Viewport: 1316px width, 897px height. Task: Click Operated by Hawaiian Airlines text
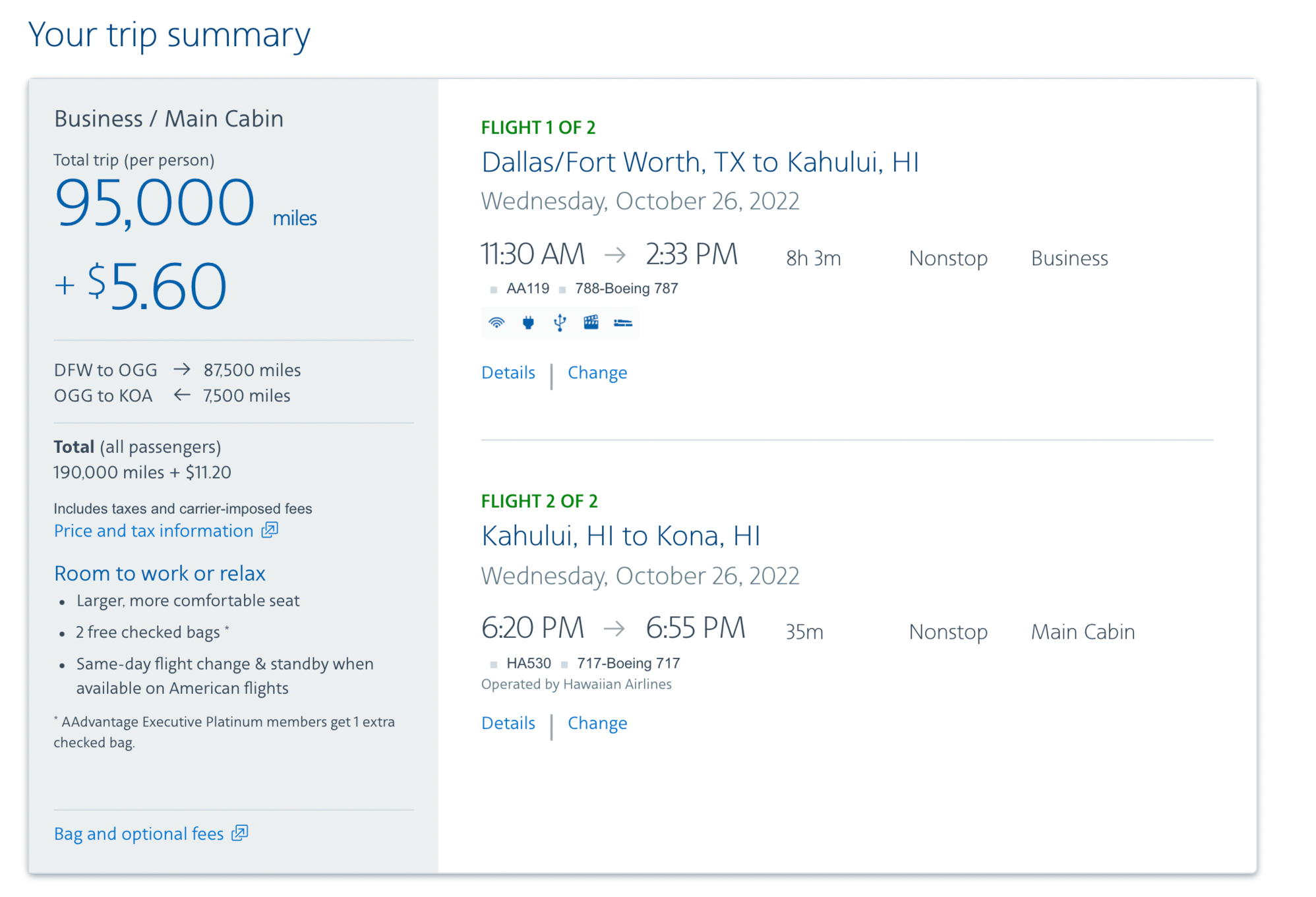(576, 684)
